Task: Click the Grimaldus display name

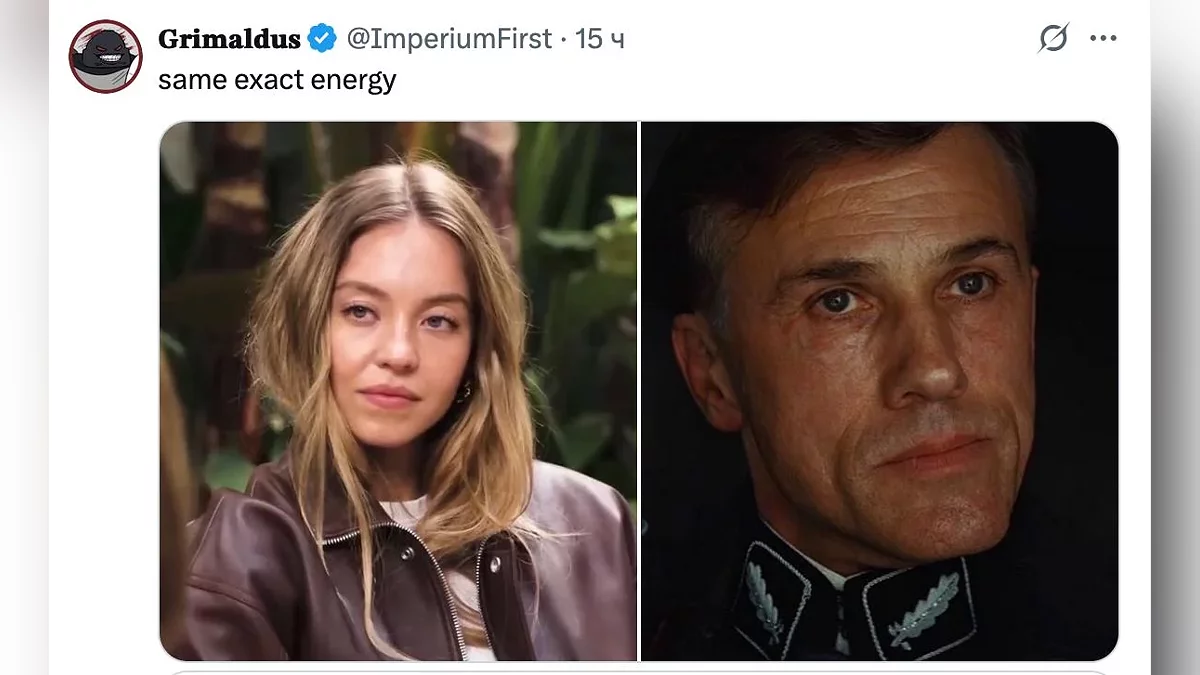Action: point(229,39)
